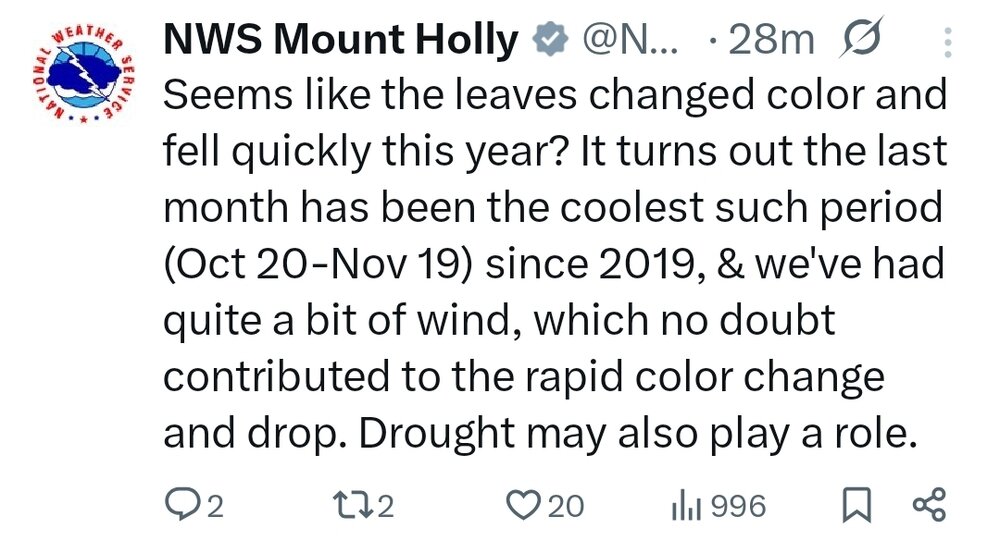This screenshot has width=1000, height=541.
Task: Open the tweet at "Seems like the leaves" line
Action: 554,96
